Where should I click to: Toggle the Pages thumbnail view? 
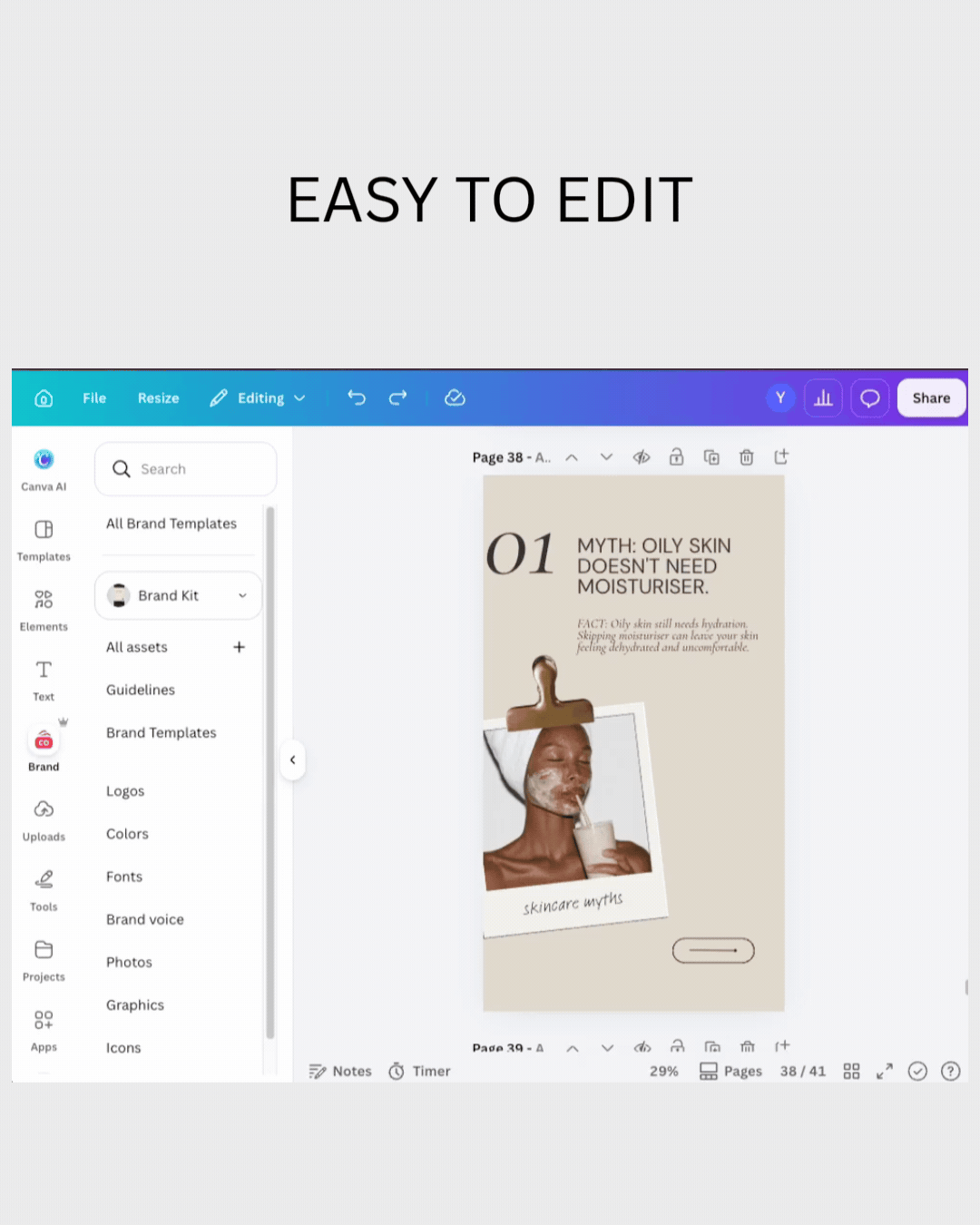pos(730,1072)
